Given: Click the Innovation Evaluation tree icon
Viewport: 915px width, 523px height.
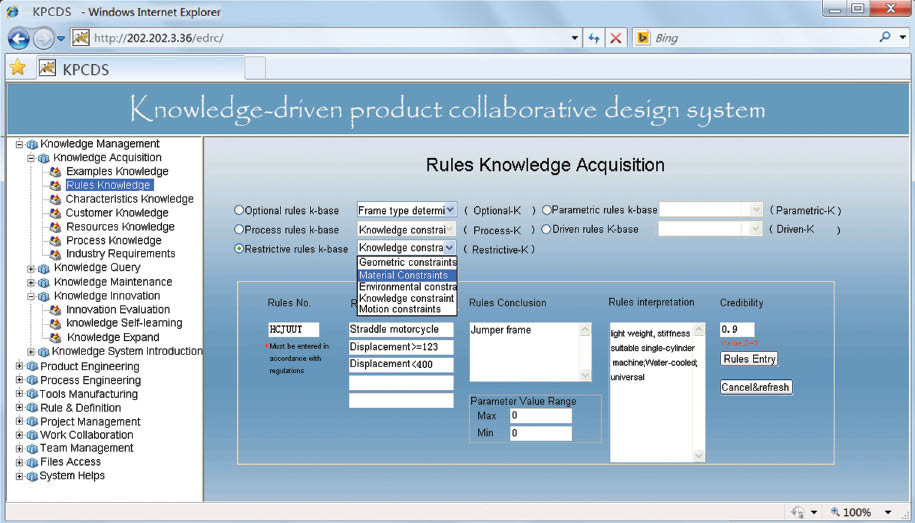Looking at the screenshot, I should point(56,310).
